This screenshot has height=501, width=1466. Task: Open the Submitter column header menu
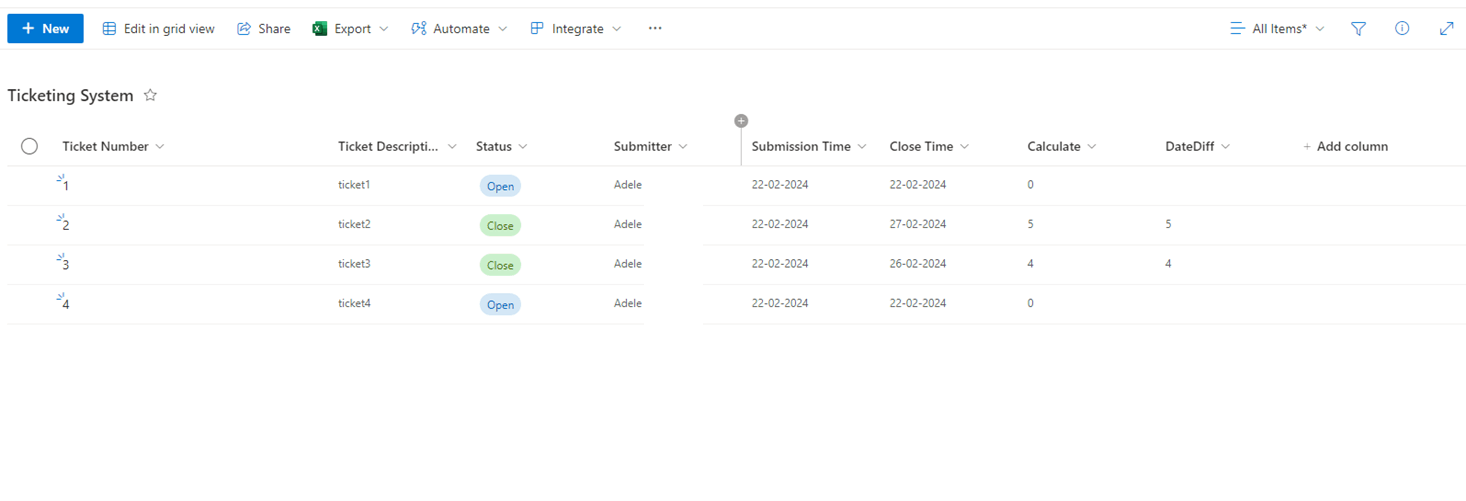point(651,146)
